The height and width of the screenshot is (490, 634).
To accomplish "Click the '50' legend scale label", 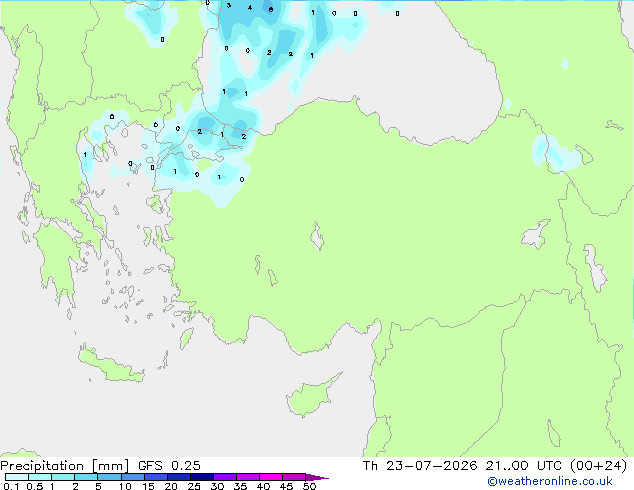I will 309,486.
